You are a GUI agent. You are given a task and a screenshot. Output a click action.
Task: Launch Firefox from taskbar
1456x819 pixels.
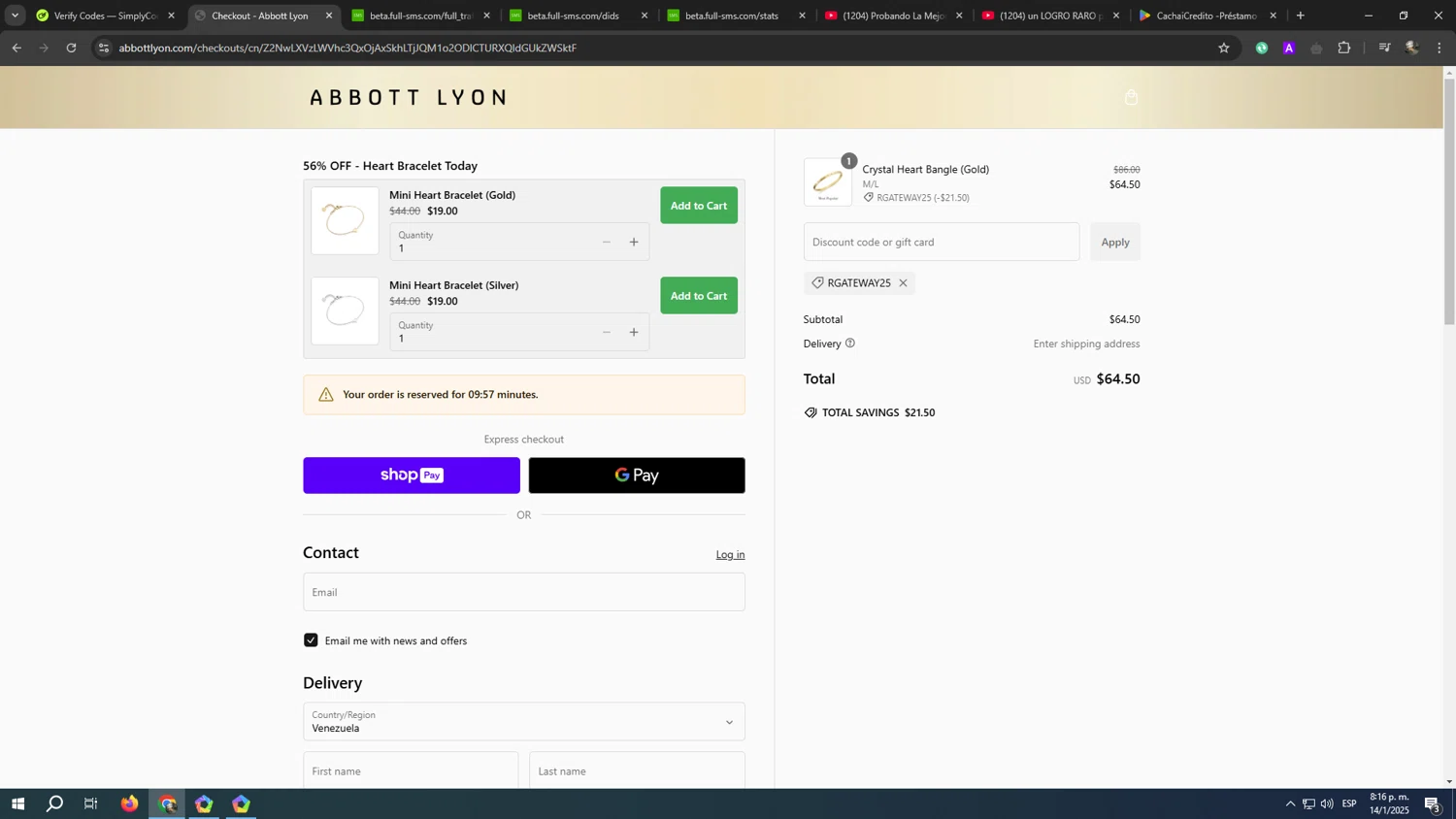click(130, 803)
